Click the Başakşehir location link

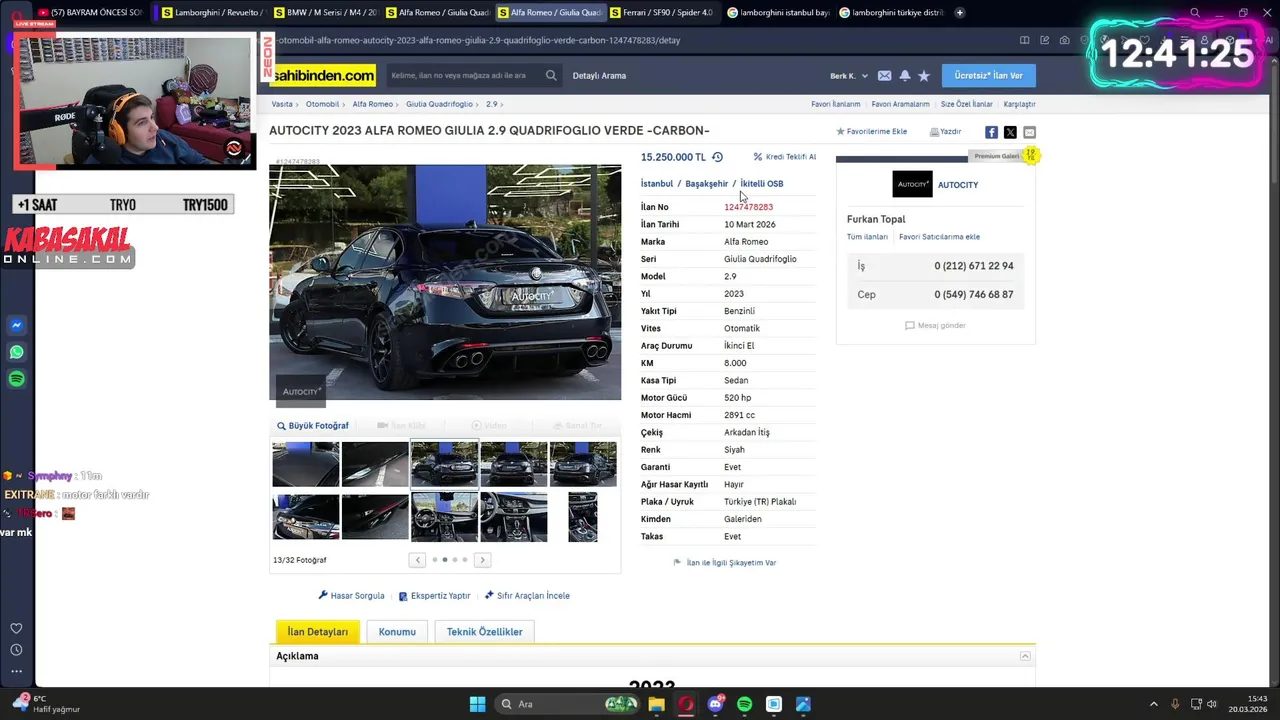[707, 184]
